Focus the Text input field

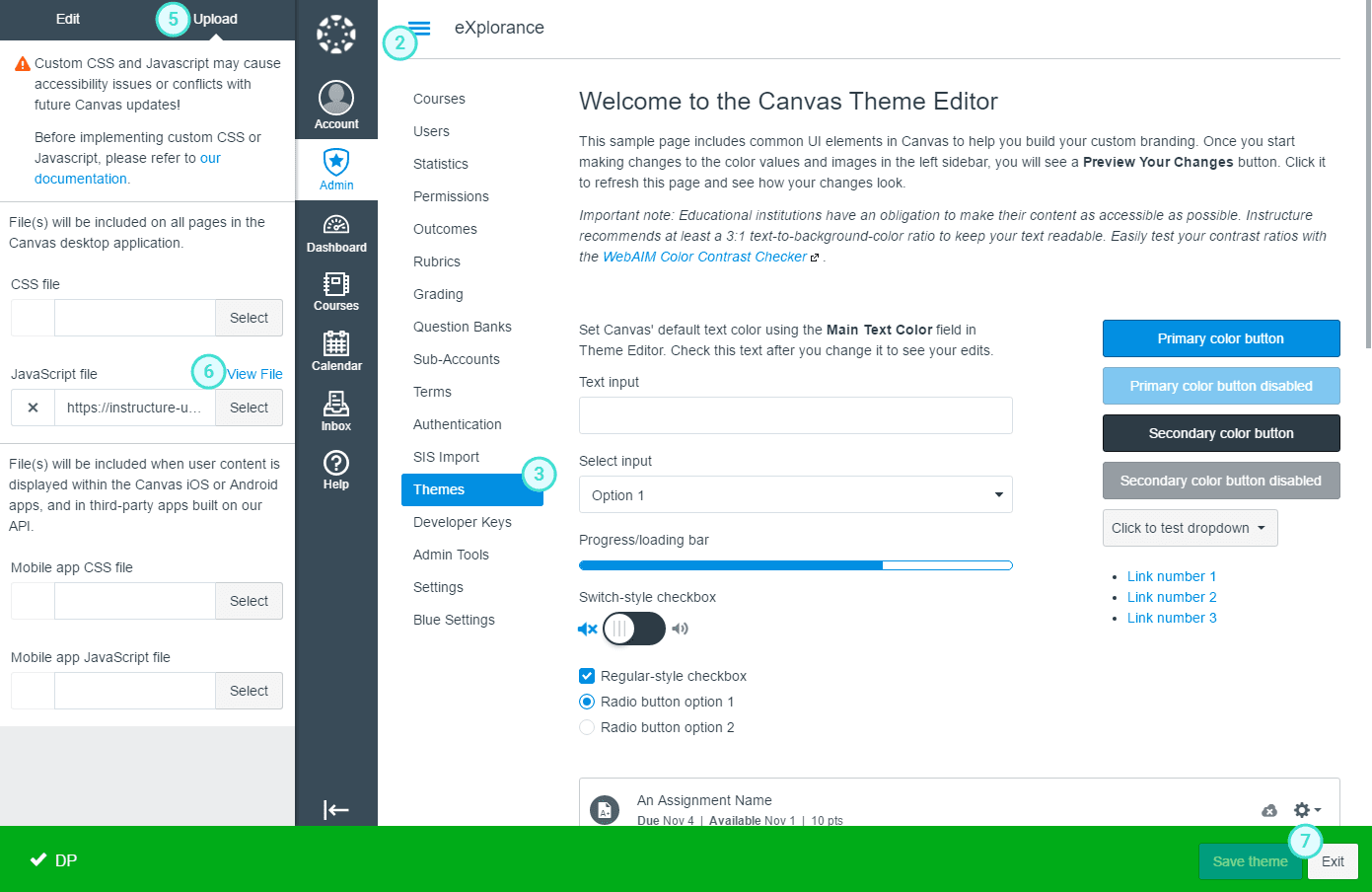[796, 415]
